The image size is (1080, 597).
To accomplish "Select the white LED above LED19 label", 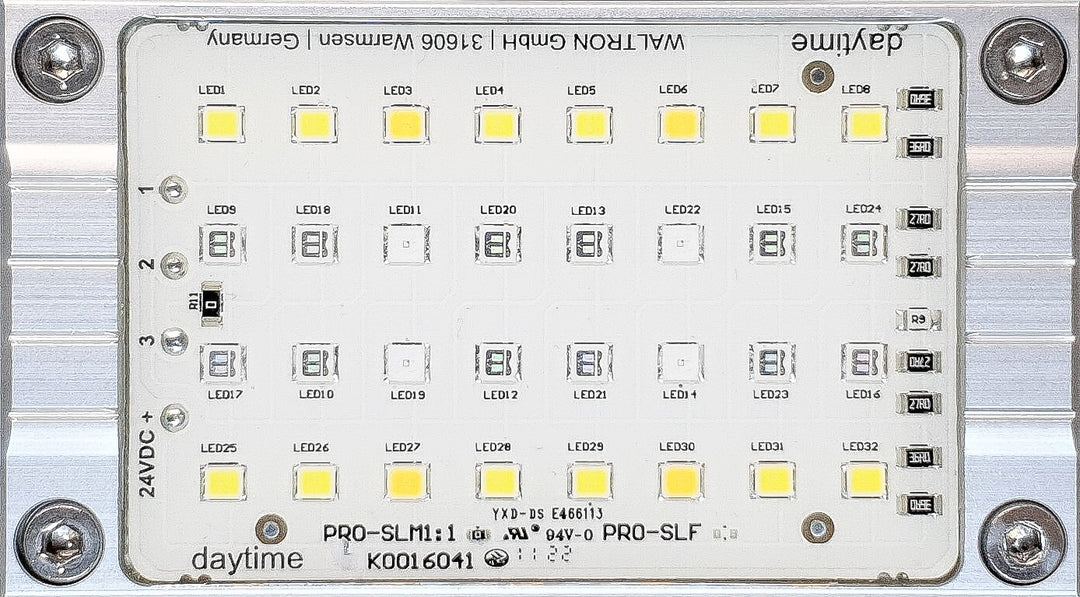I will pos(406,363).
